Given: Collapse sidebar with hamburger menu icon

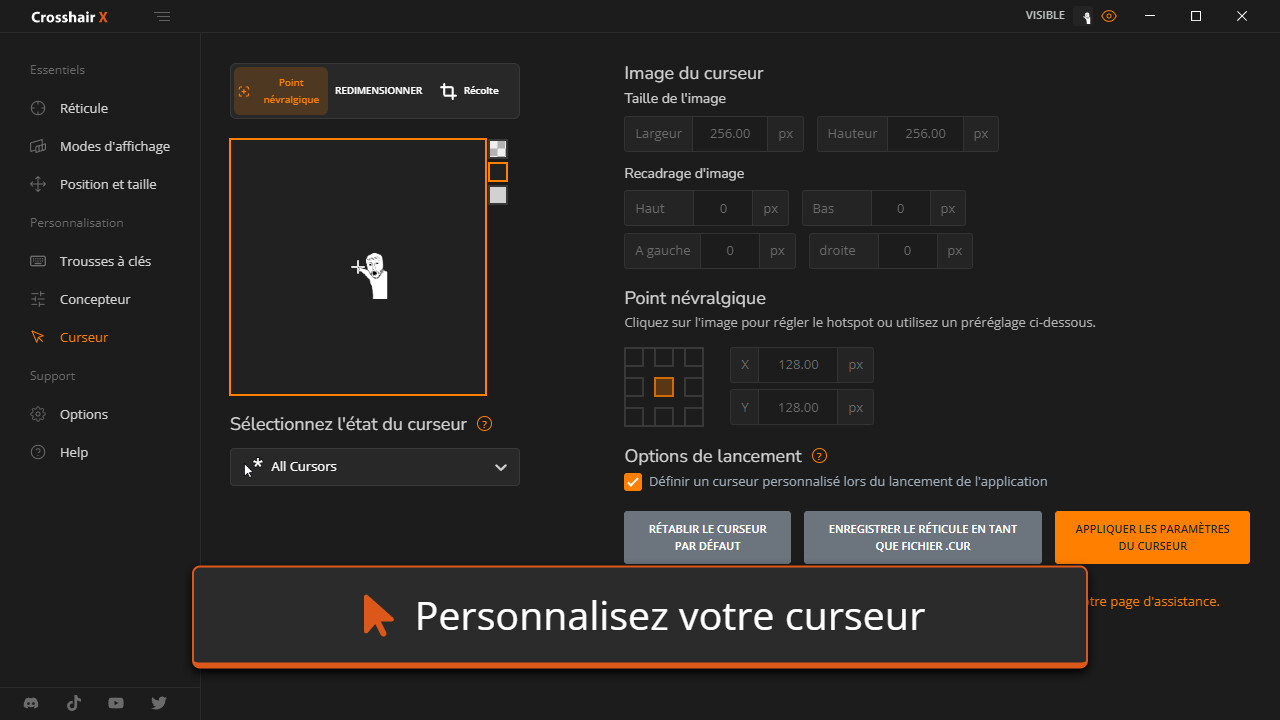Looking at the screenshot, I should pos(162,17).
